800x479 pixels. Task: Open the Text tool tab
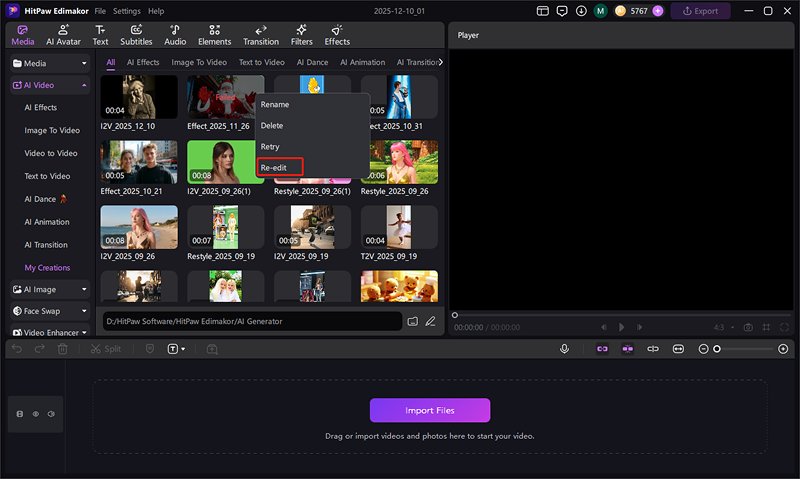100,35
